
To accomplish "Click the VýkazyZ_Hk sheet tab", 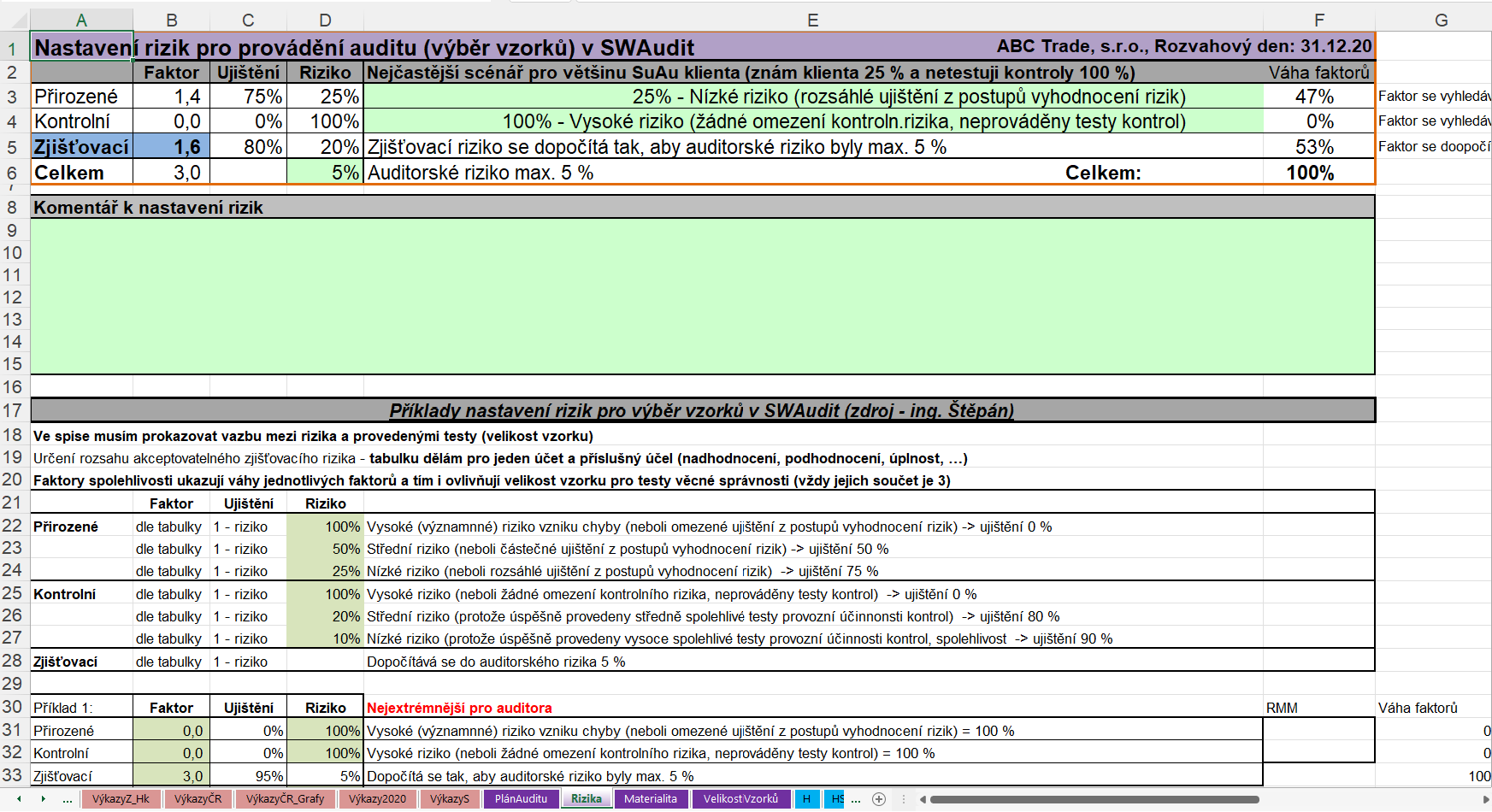I will click(x=121, y=799).
